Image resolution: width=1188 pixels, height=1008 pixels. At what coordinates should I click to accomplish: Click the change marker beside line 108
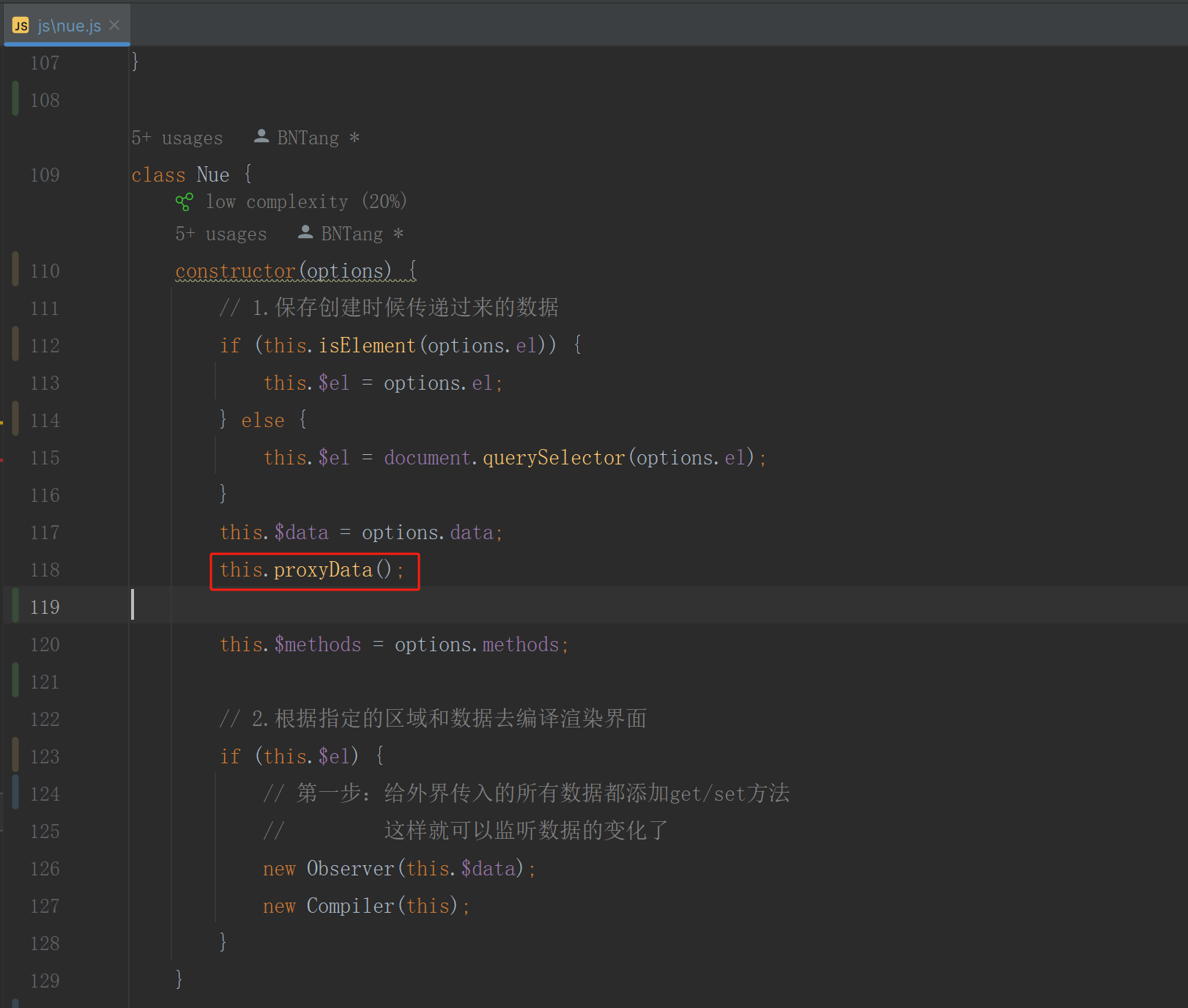(15, 99)
